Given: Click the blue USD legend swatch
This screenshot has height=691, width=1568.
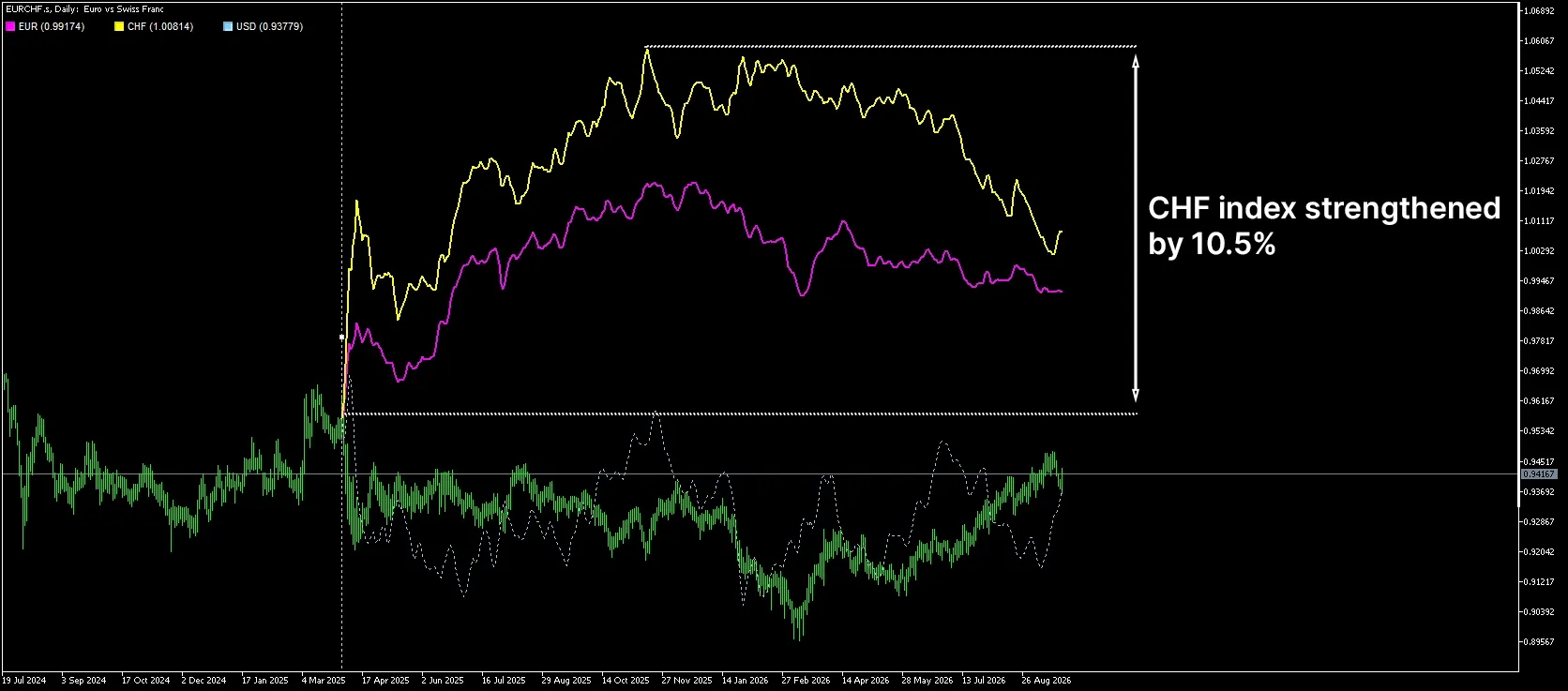Looking at the screenshot, I should [228, 27].
